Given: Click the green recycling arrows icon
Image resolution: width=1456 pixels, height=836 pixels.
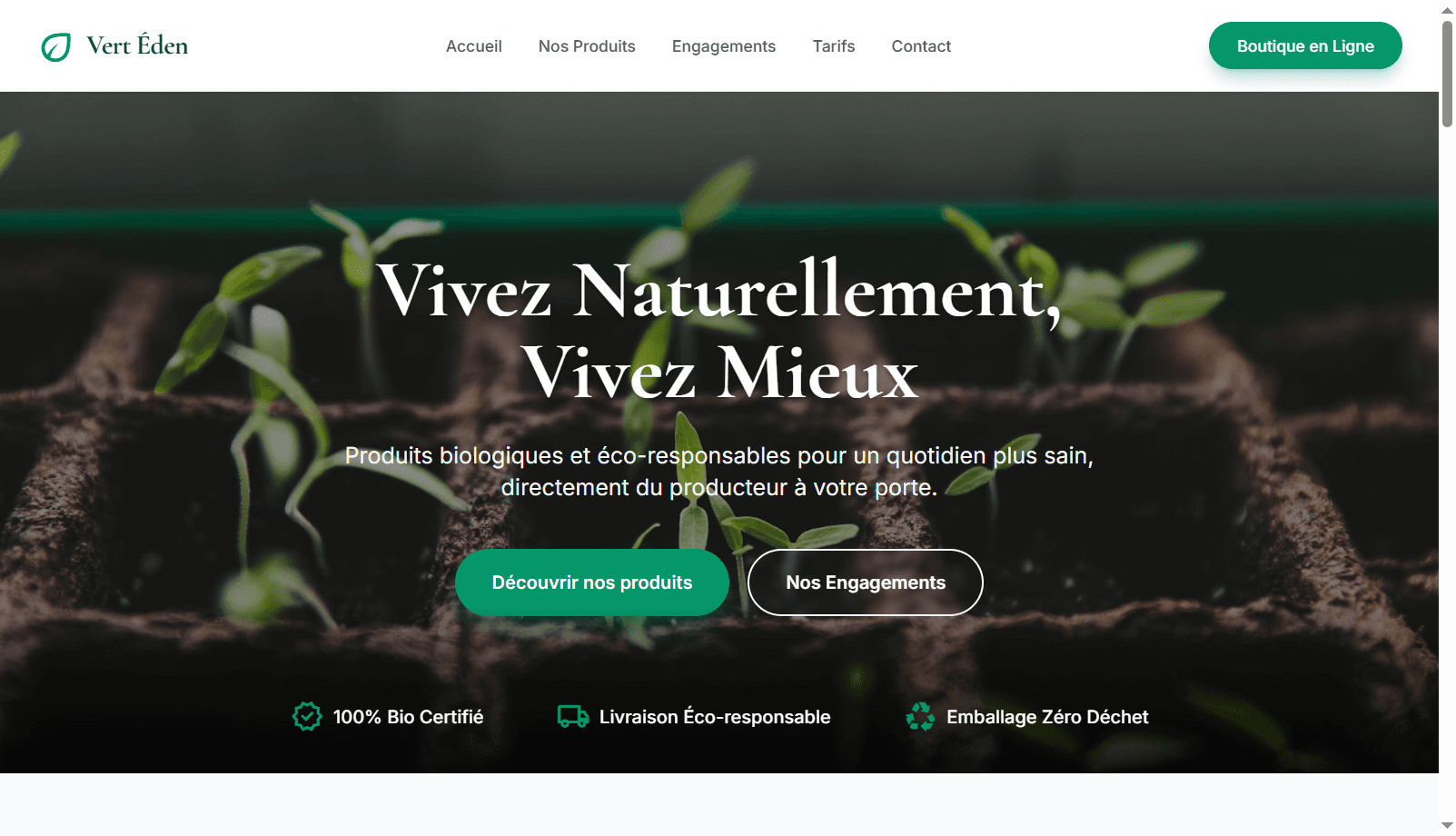Looking at the screenshot, I should [920, 716].
